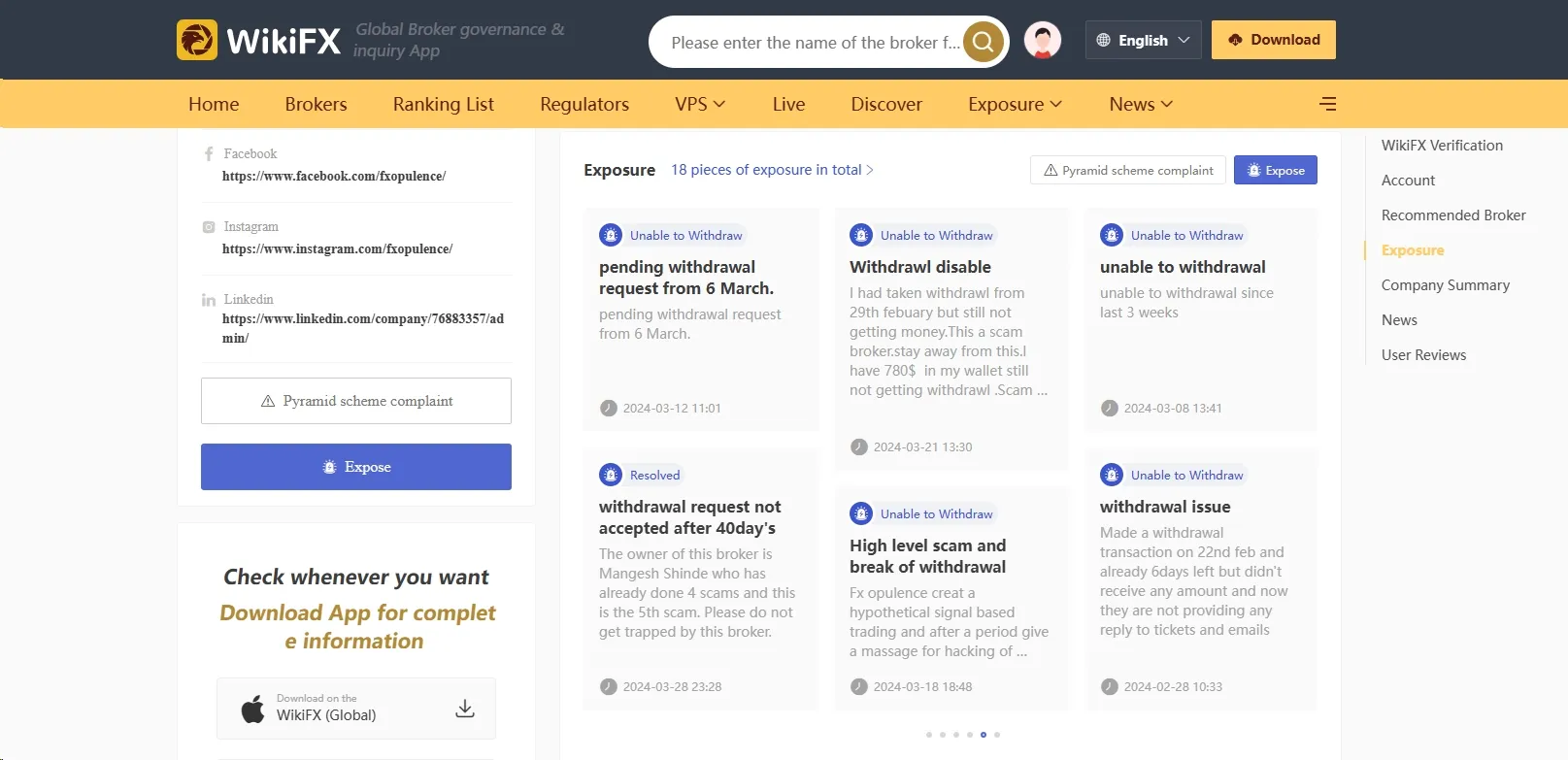Screen dimensions: 1568x760
Task: Open the Discover page
Action: tap(886, 104)
